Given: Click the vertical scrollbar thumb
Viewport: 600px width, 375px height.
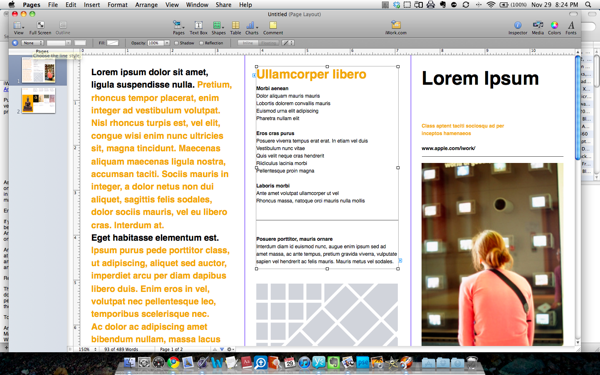Looking at the screenshot, I should (x=577, y=107).
